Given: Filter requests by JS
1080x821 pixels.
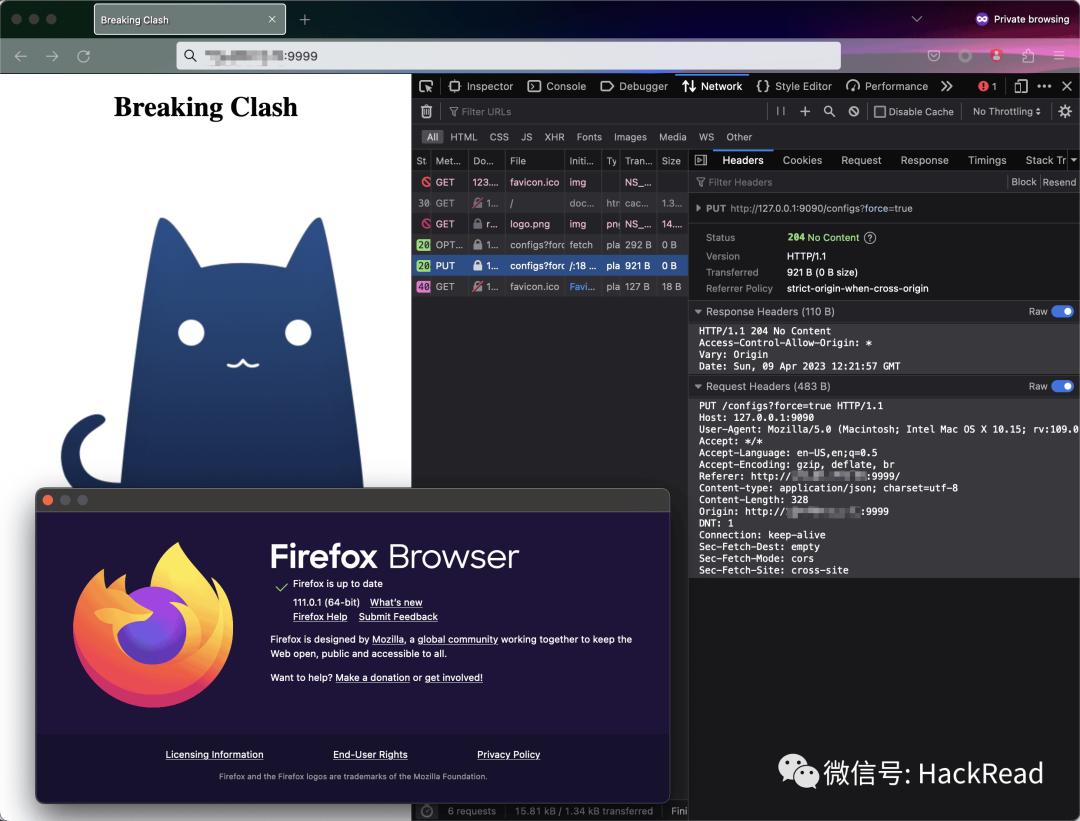Looking at the screenshot, I should coord(527,137).
